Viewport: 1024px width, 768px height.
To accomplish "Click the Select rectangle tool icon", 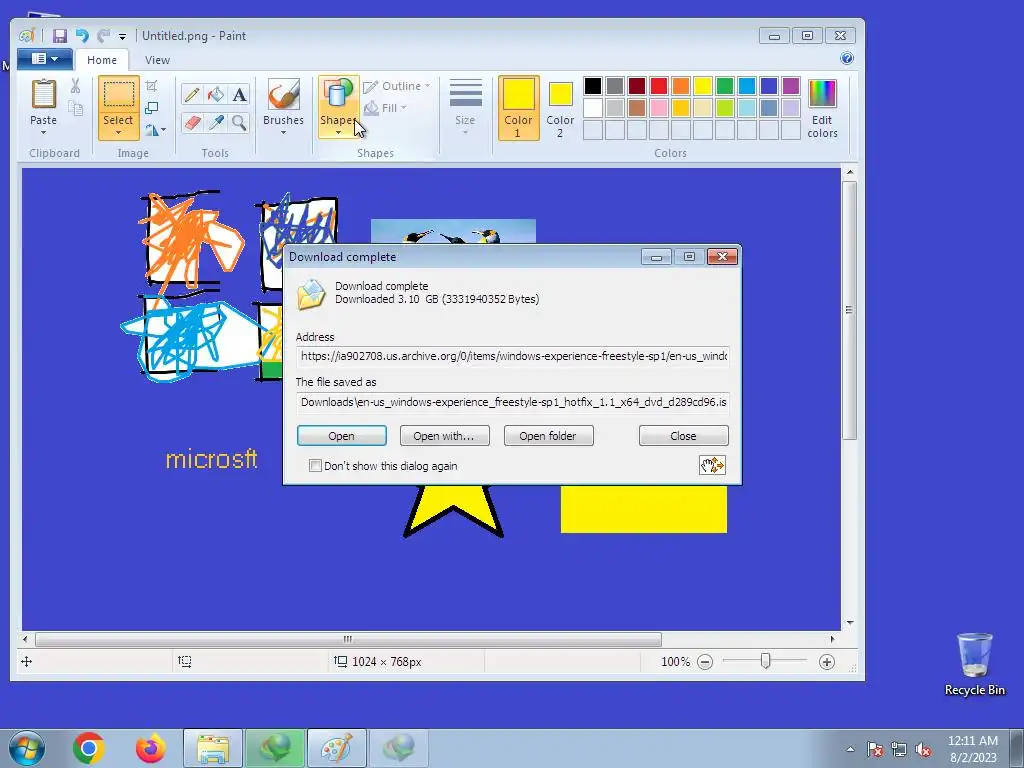I will (118, 96).
